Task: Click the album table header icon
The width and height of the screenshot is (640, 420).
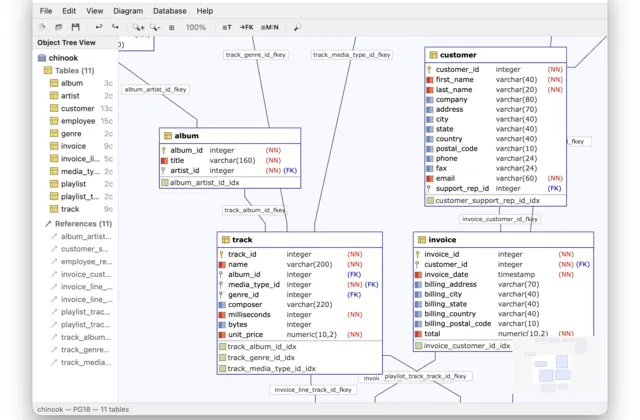Action: click(167, 136)
